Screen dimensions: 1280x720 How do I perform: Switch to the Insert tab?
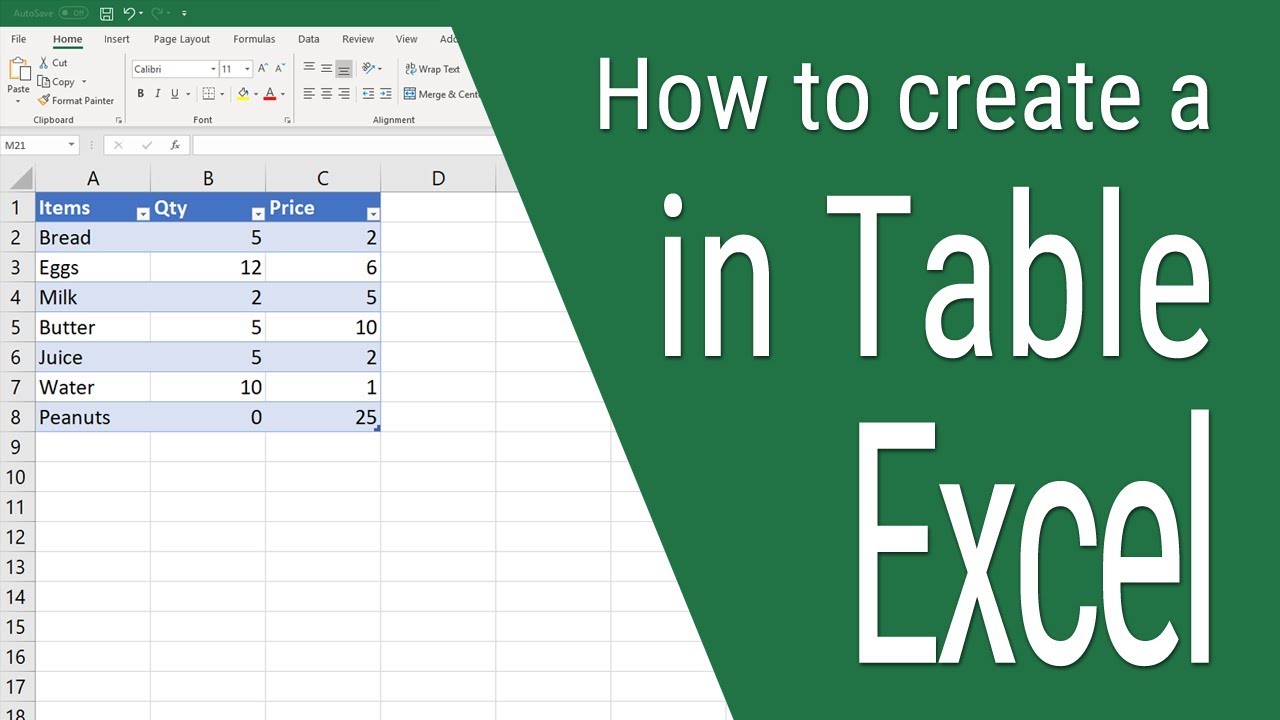[117, 39]
